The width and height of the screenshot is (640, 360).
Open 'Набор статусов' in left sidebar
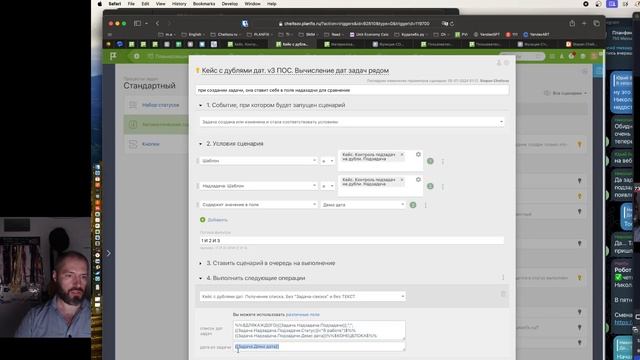pyautogui.click(x=160, y=105)
